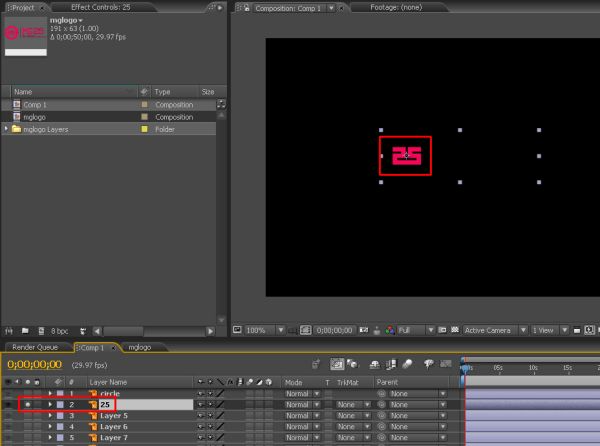Open the Project panel options menu arrow
Viewport: 600px width, 446px height.
(220, 8)
